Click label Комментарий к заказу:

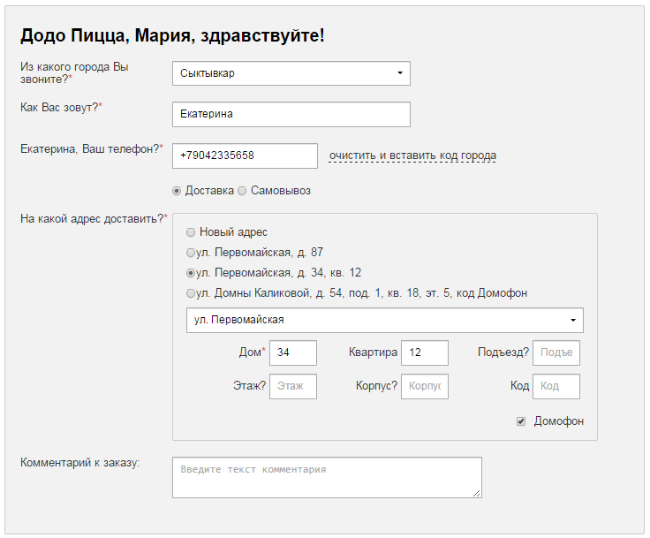tap(80, 463)
